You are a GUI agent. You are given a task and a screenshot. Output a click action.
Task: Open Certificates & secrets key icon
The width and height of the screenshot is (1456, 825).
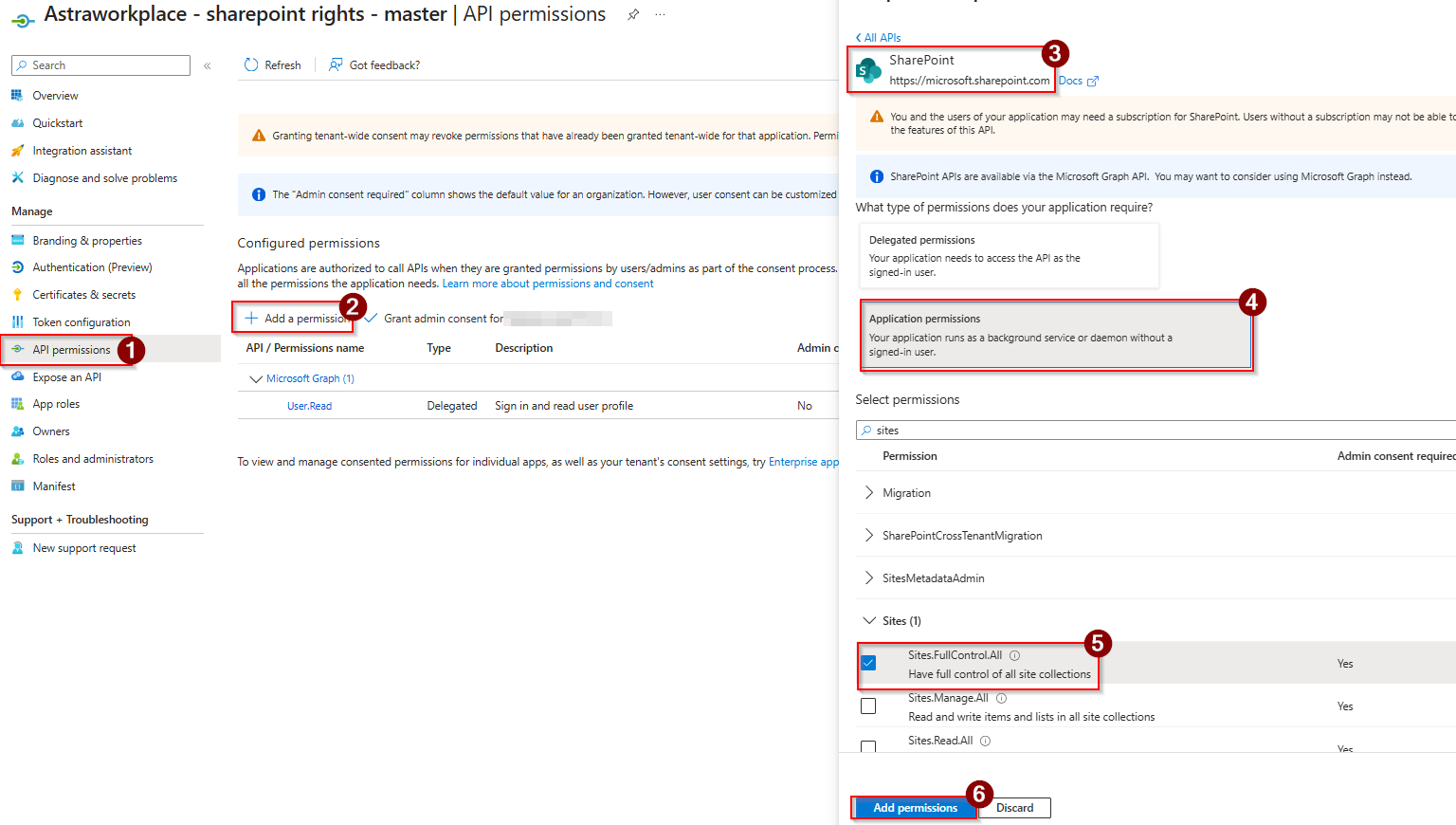17,295
